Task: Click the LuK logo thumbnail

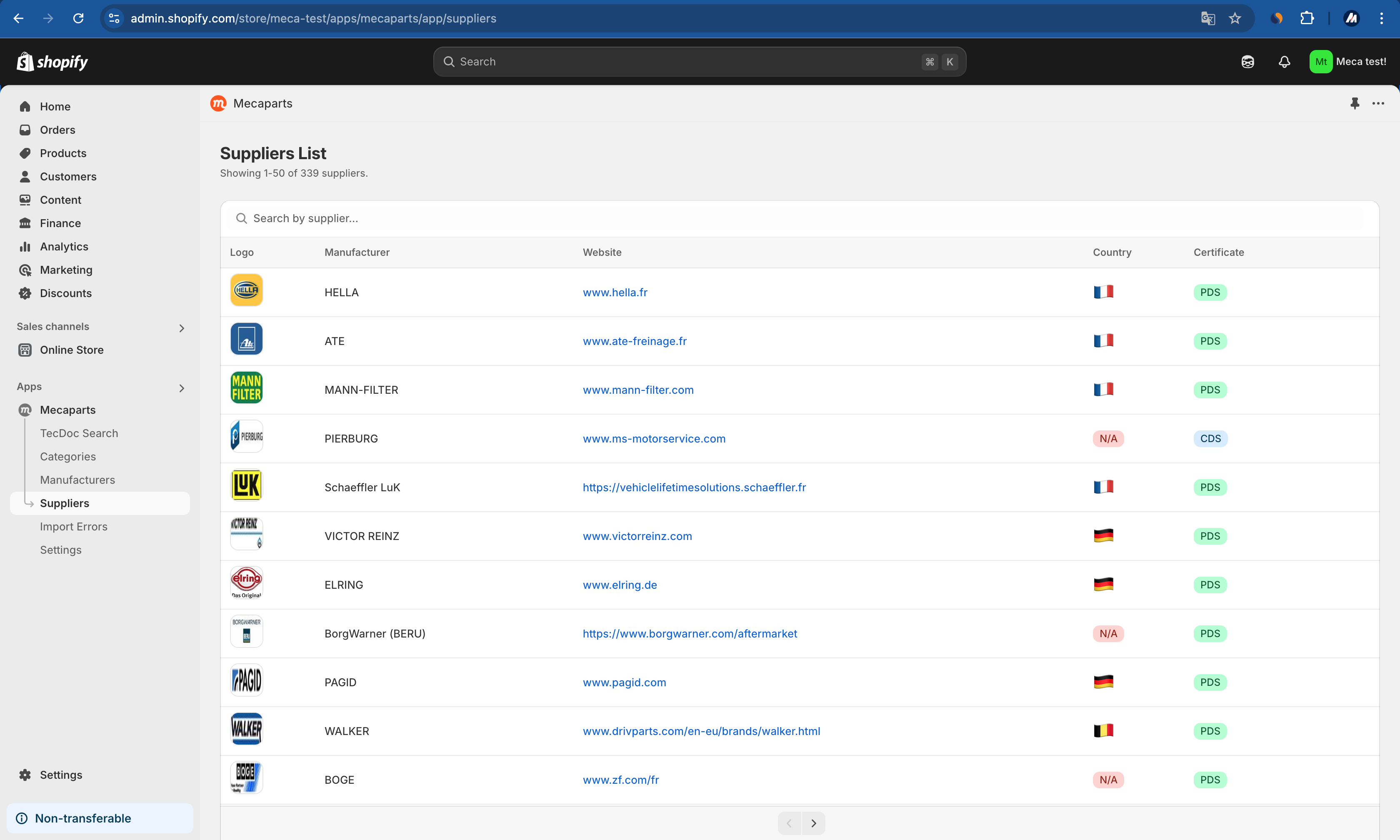Action: (x=246, y=485)
